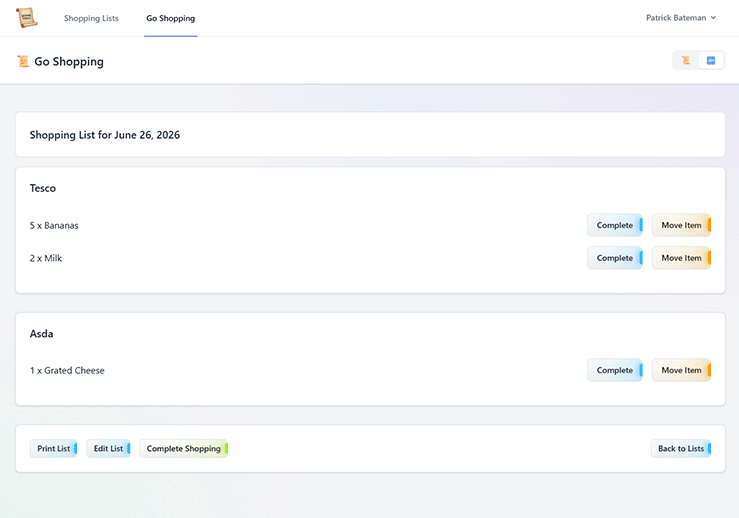Image resolution: width=739 pixels, height=518 pixels.
Task: Switch to the orange scroll theme icon
Action: [686, 60]
